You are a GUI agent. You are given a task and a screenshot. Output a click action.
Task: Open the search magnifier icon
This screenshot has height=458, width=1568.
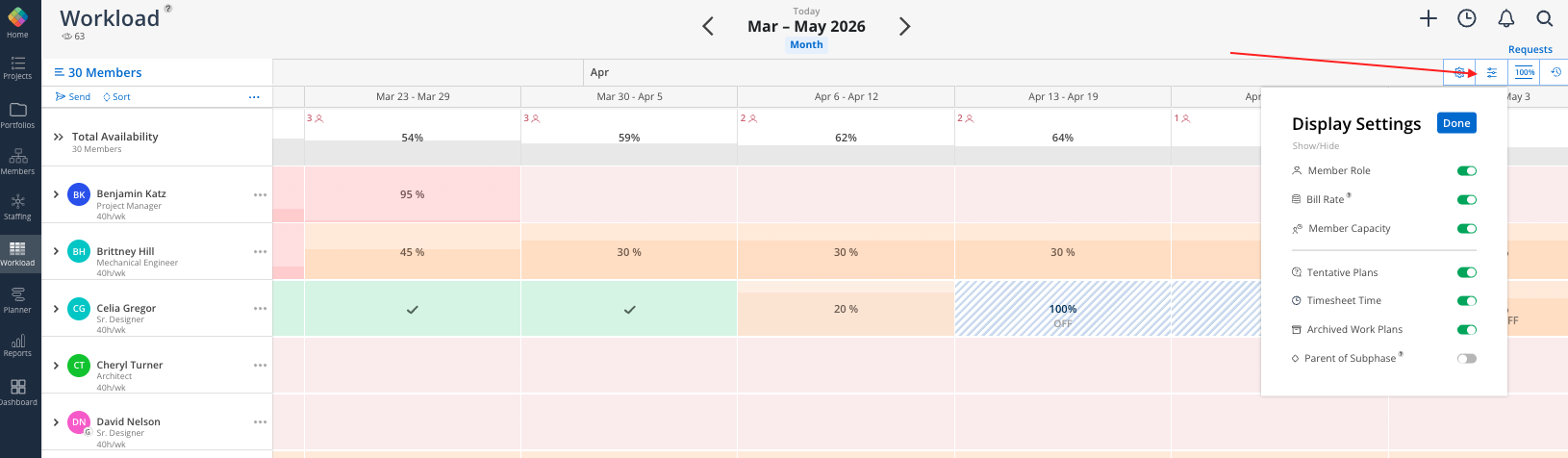(1545, 18)
